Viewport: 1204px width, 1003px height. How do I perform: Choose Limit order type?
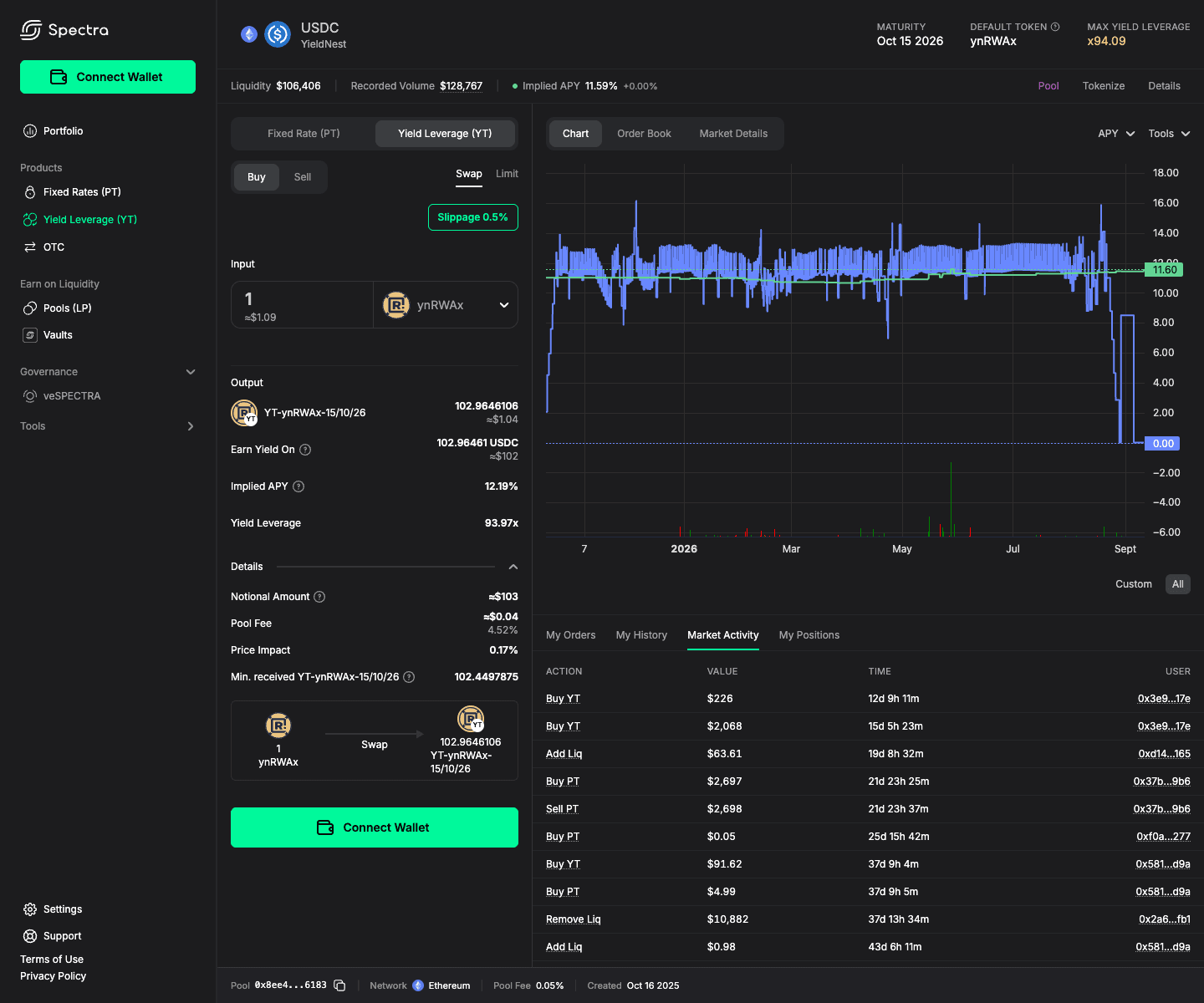click(x=507, y=174)
